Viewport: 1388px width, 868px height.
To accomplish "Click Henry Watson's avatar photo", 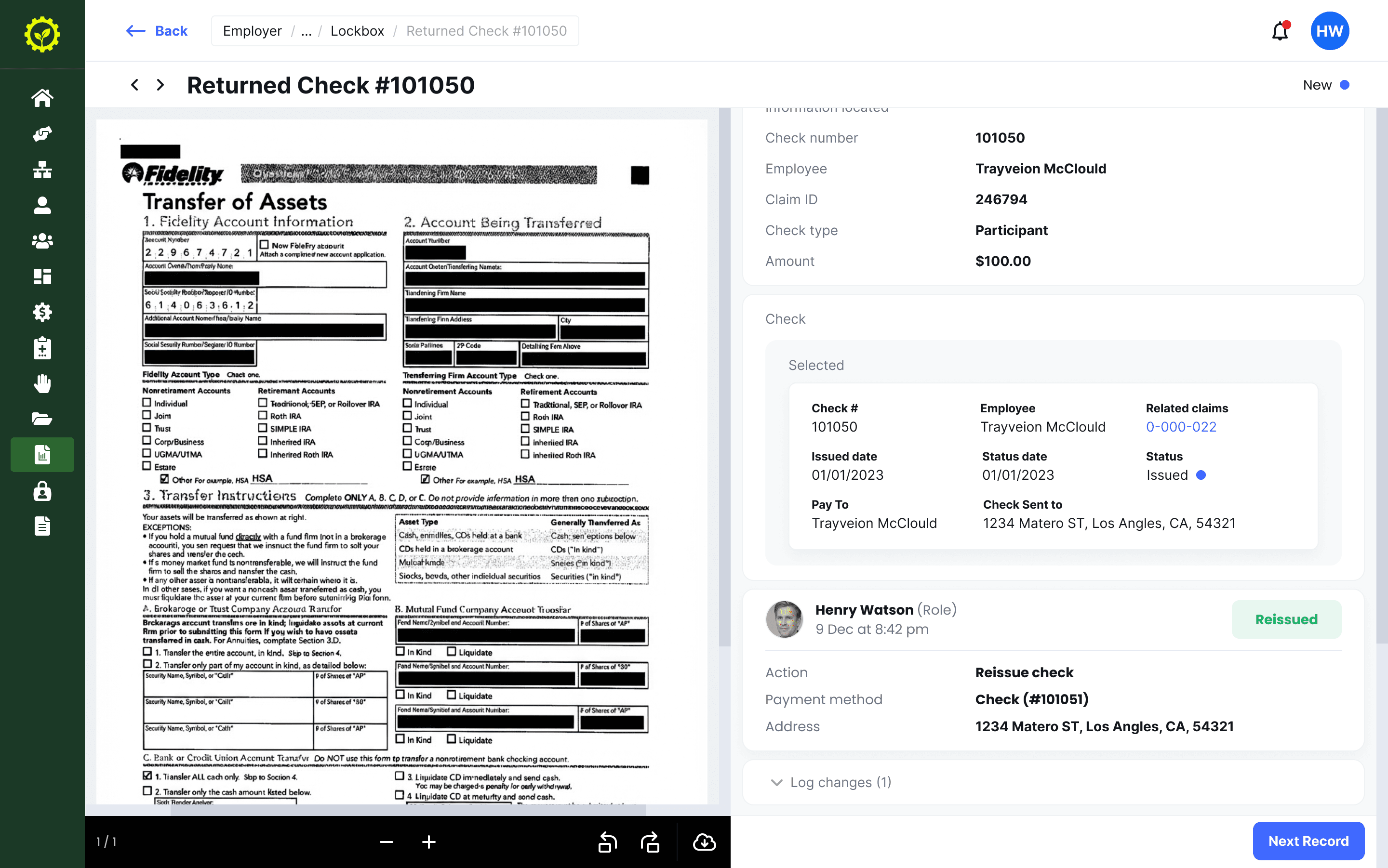I will coord(784,619).
